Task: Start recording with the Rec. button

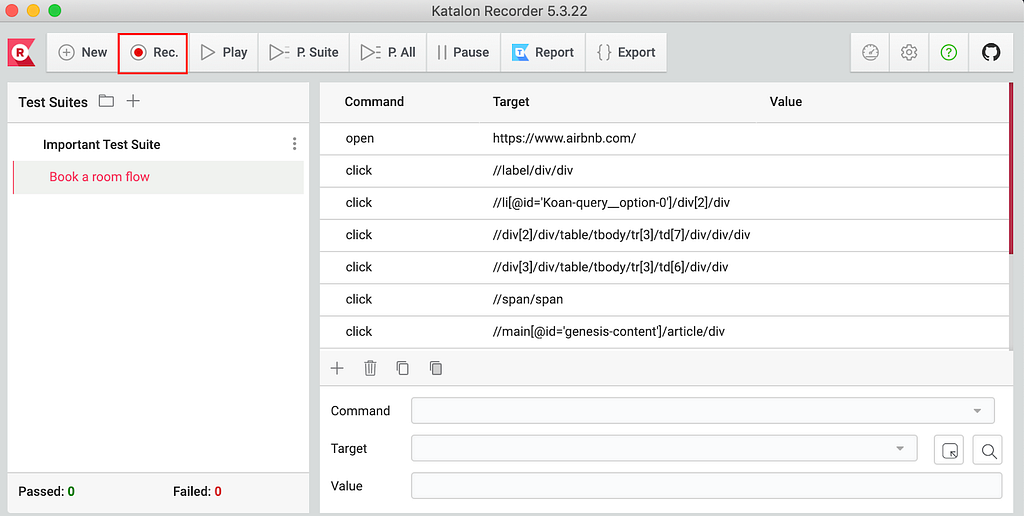Action: [x=153, y=53]
